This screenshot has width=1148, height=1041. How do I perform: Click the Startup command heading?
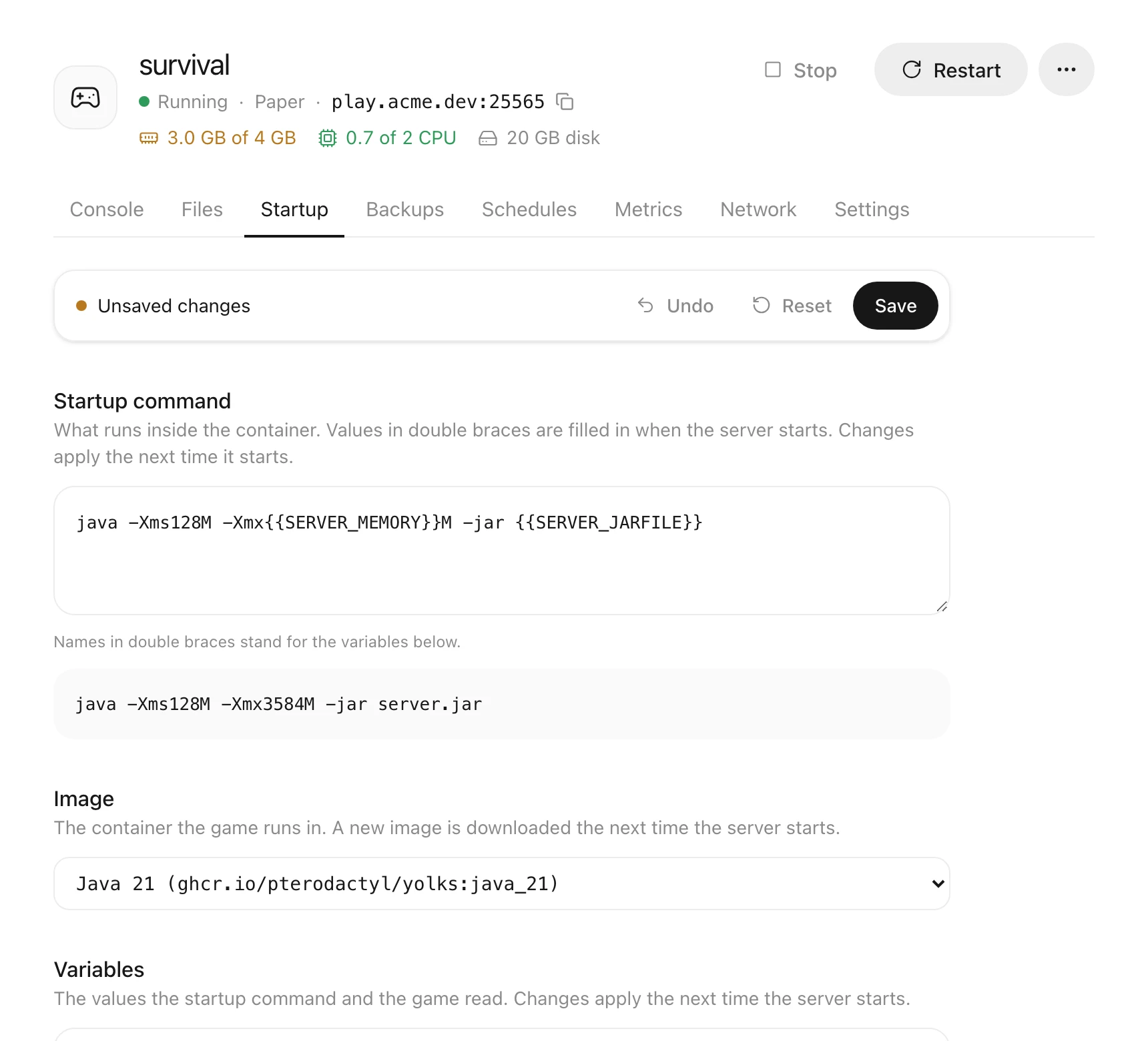(x=142, y=401)
